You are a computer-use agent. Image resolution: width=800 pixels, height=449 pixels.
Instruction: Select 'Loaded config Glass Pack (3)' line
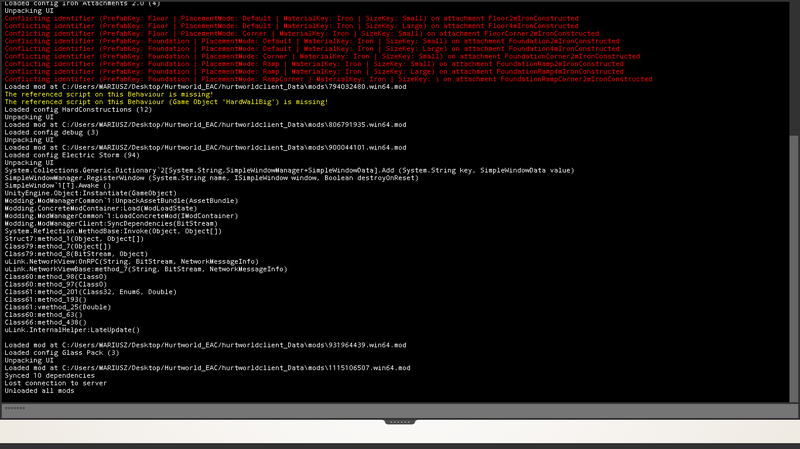62,353
